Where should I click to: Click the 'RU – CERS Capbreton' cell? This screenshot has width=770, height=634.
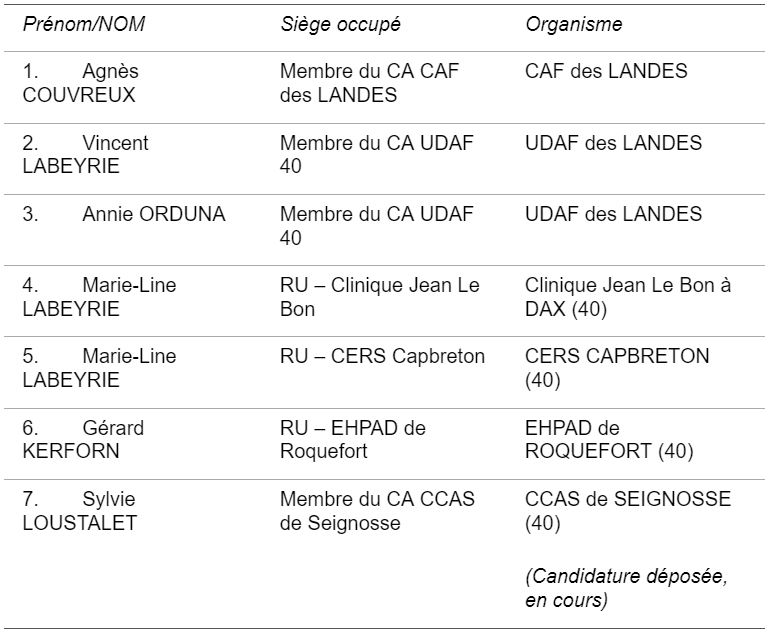pos(382,357)
